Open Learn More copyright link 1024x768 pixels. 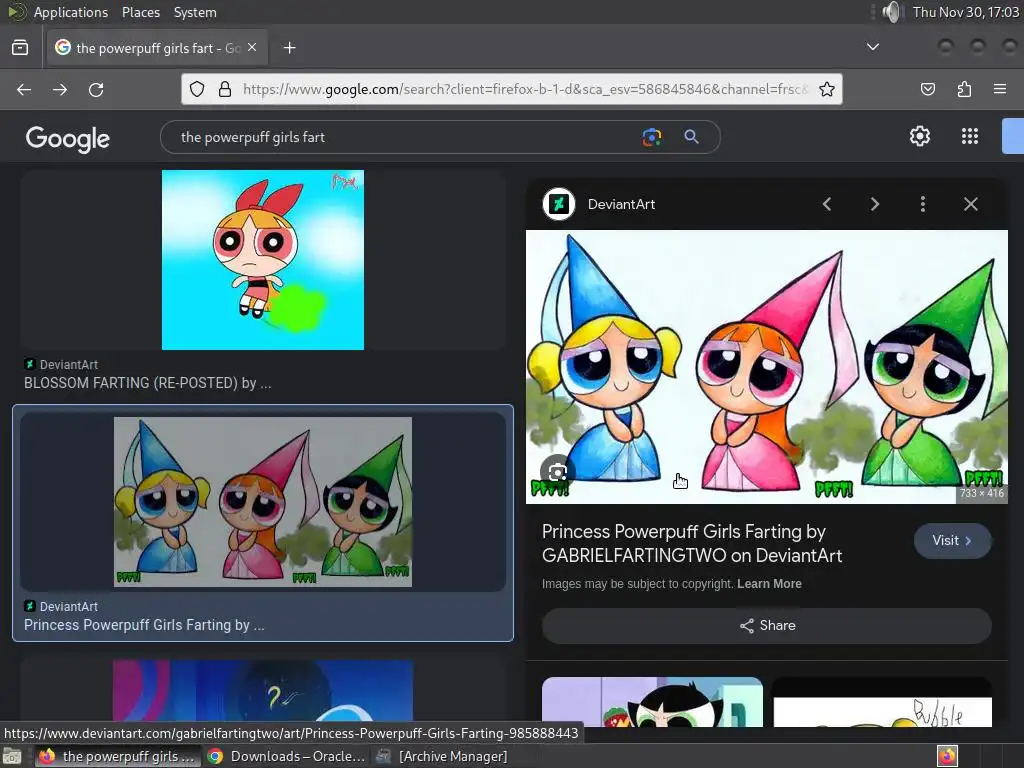(769, 584)
